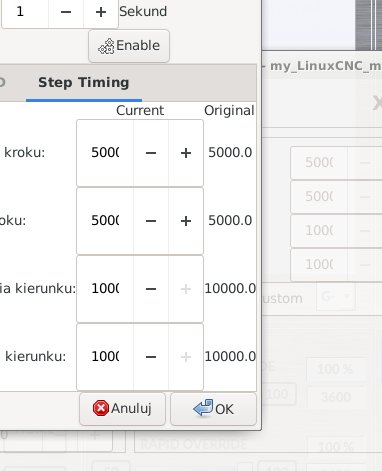Click the Sekund value input field

[x=25, y=12]
